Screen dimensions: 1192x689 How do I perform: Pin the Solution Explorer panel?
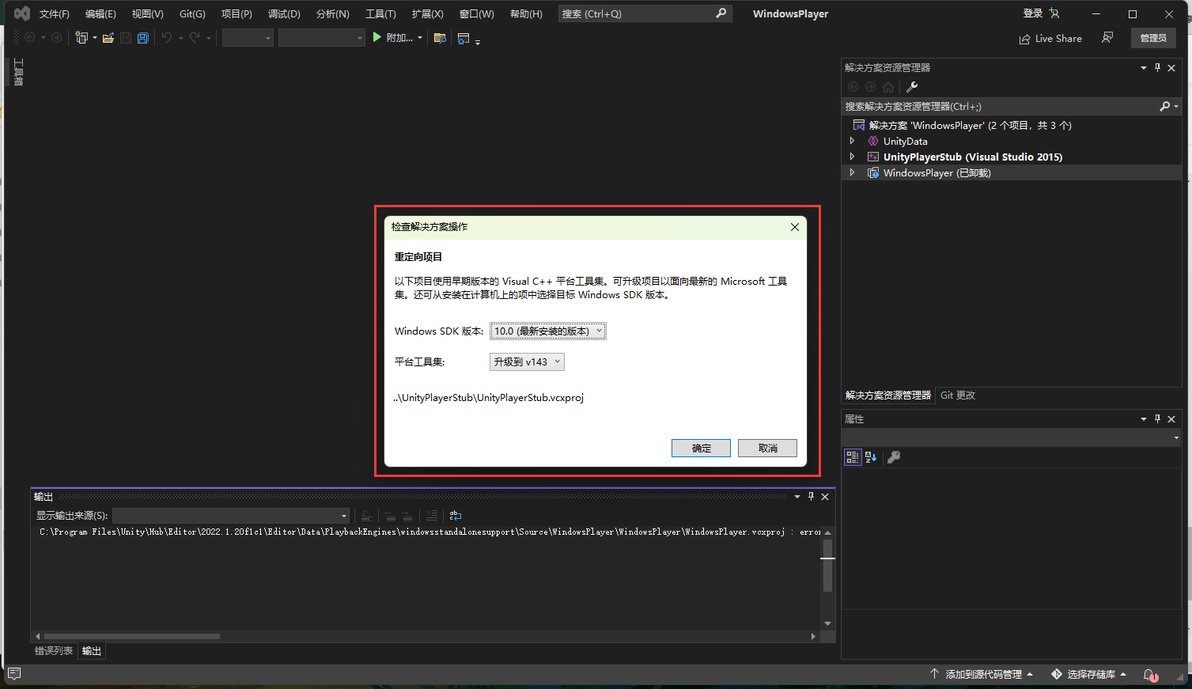click(1157, 68)
